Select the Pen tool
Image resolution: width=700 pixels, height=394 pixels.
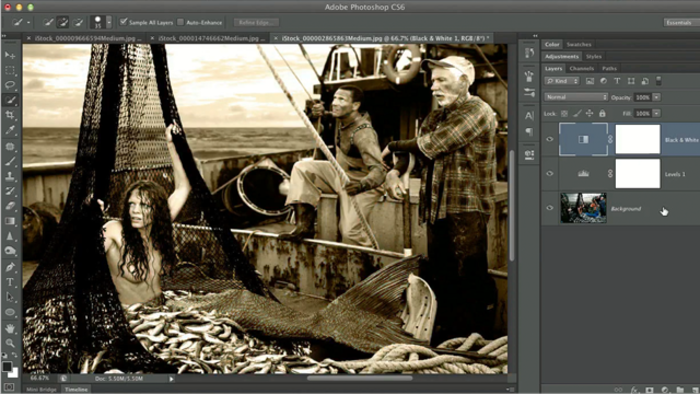[10, 267]
